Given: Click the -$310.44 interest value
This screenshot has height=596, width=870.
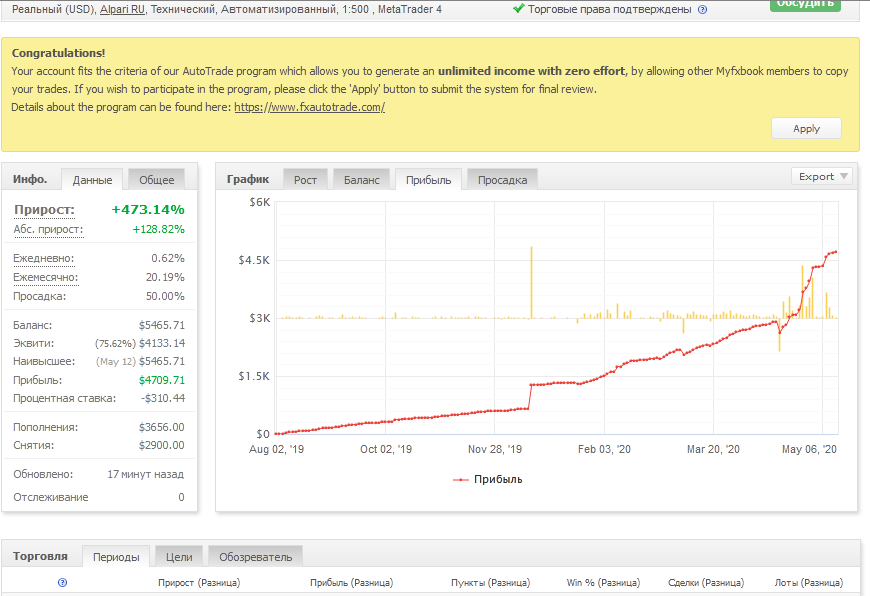Looking at the screenshot, I should (x=163, y=398).
